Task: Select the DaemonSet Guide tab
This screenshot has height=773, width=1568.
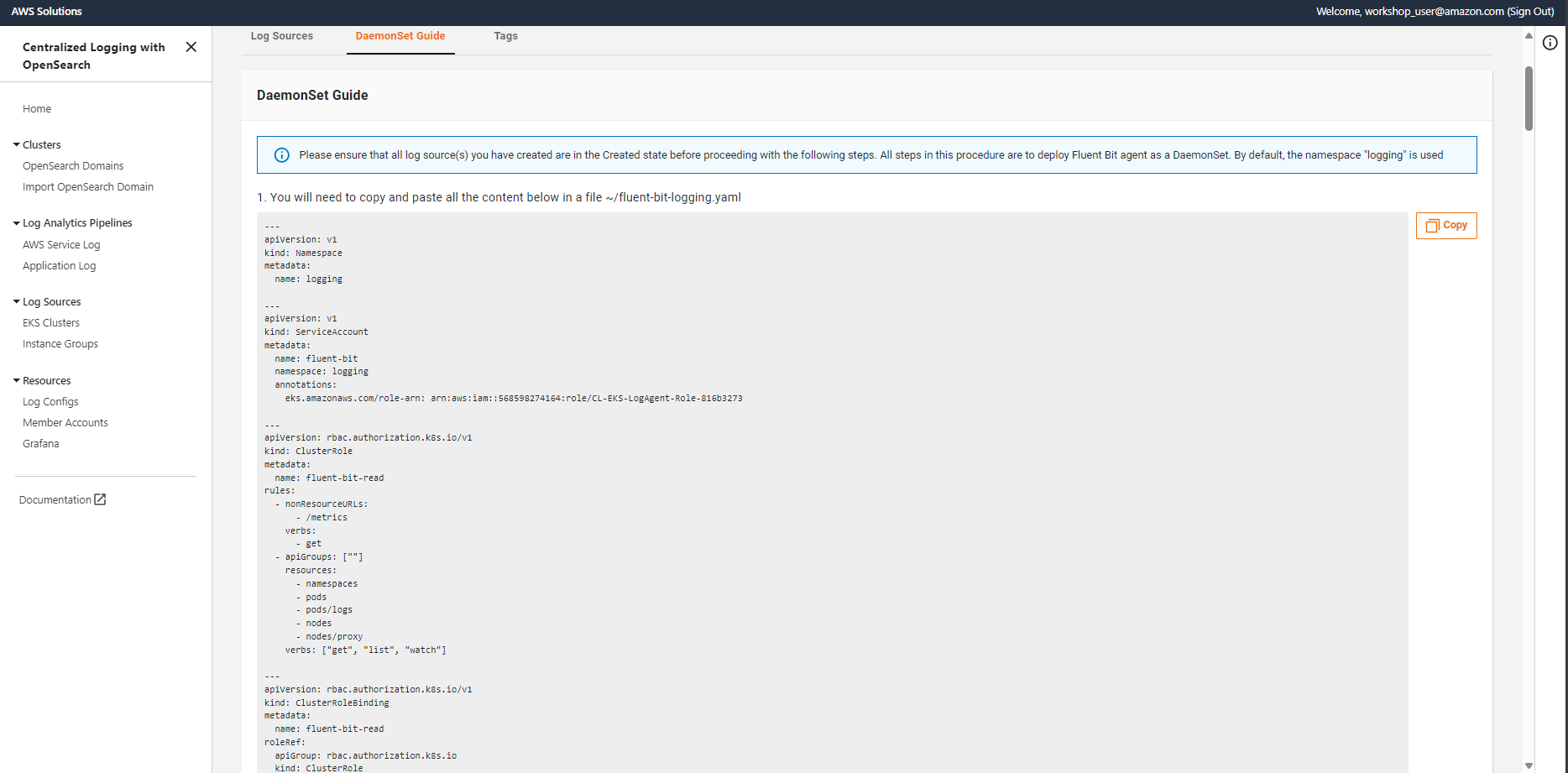Action: [x=400, y=36]
